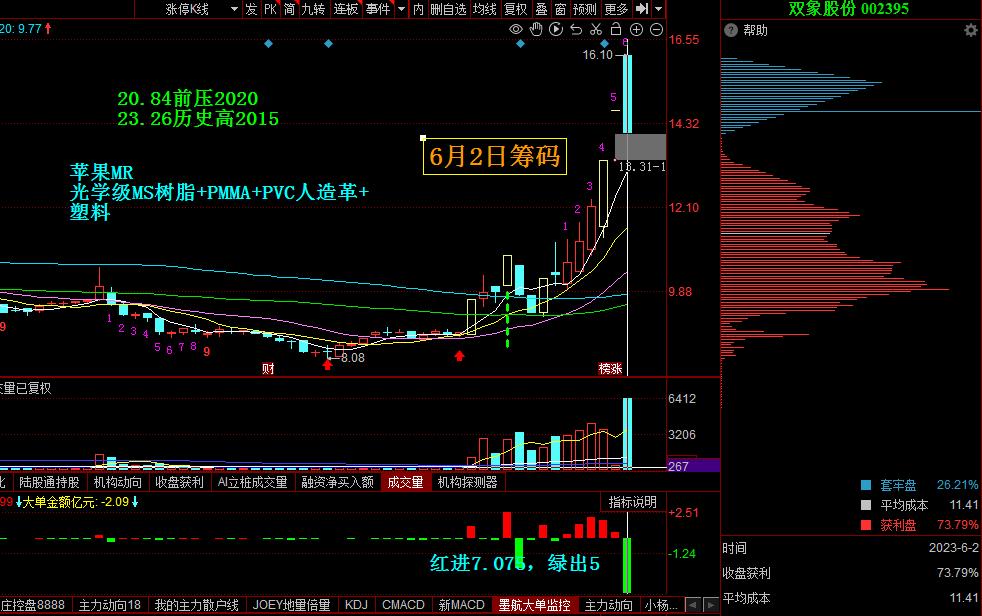Toggle the lock icon on chart toolbar
The image size is (982, 616).
pyautogui.click(x=616, y=29)
